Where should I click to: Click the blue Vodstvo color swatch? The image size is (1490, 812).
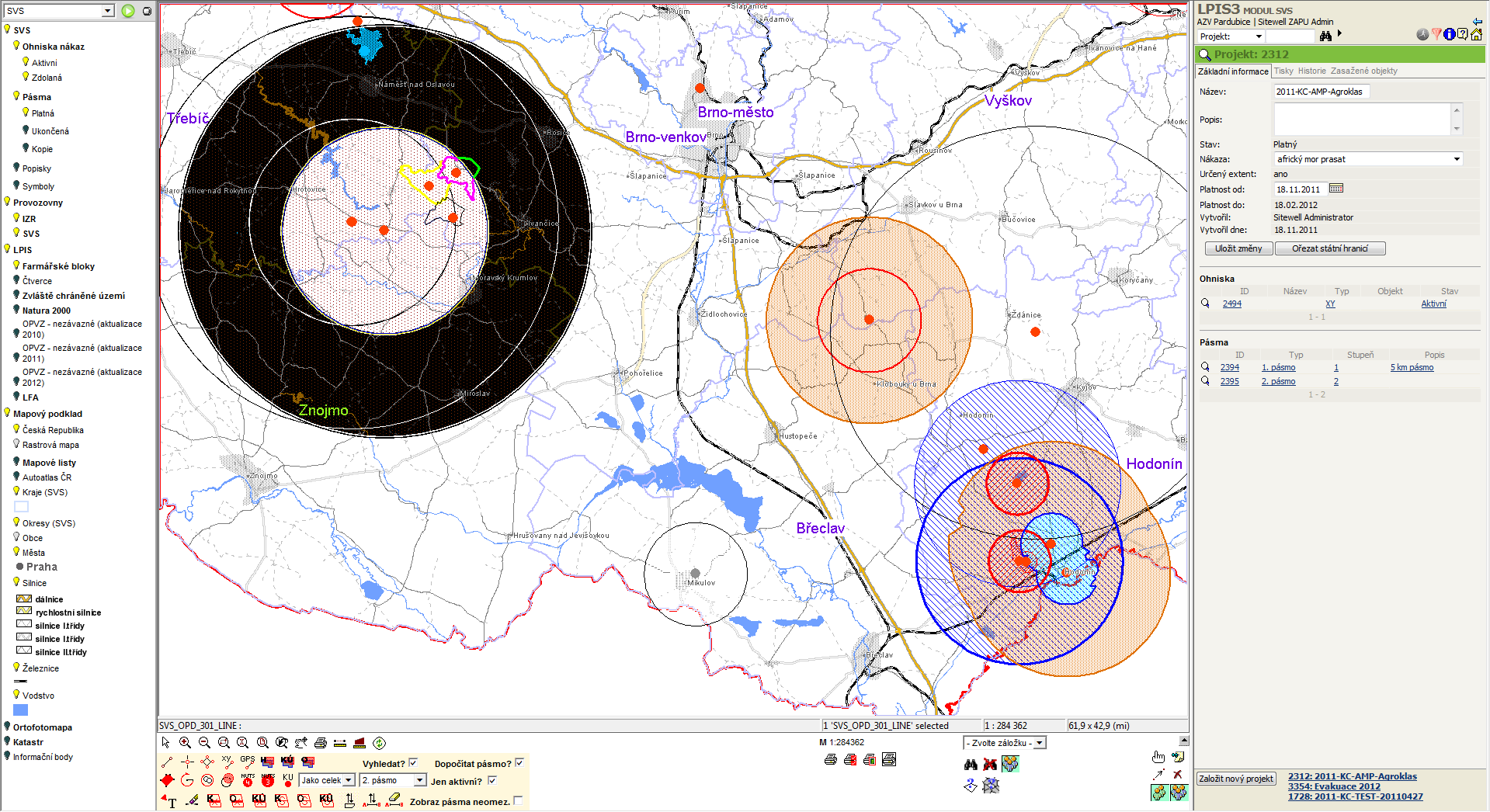(x=21, y=710)
